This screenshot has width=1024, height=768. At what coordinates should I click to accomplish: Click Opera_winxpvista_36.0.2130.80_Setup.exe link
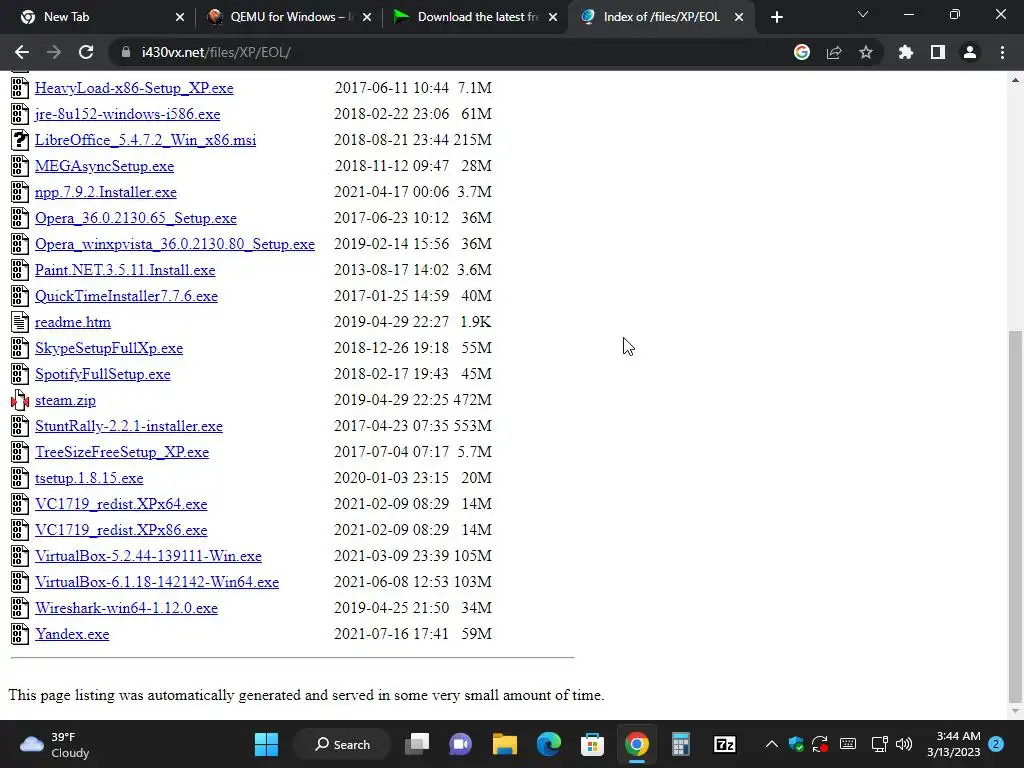[175, 244]
